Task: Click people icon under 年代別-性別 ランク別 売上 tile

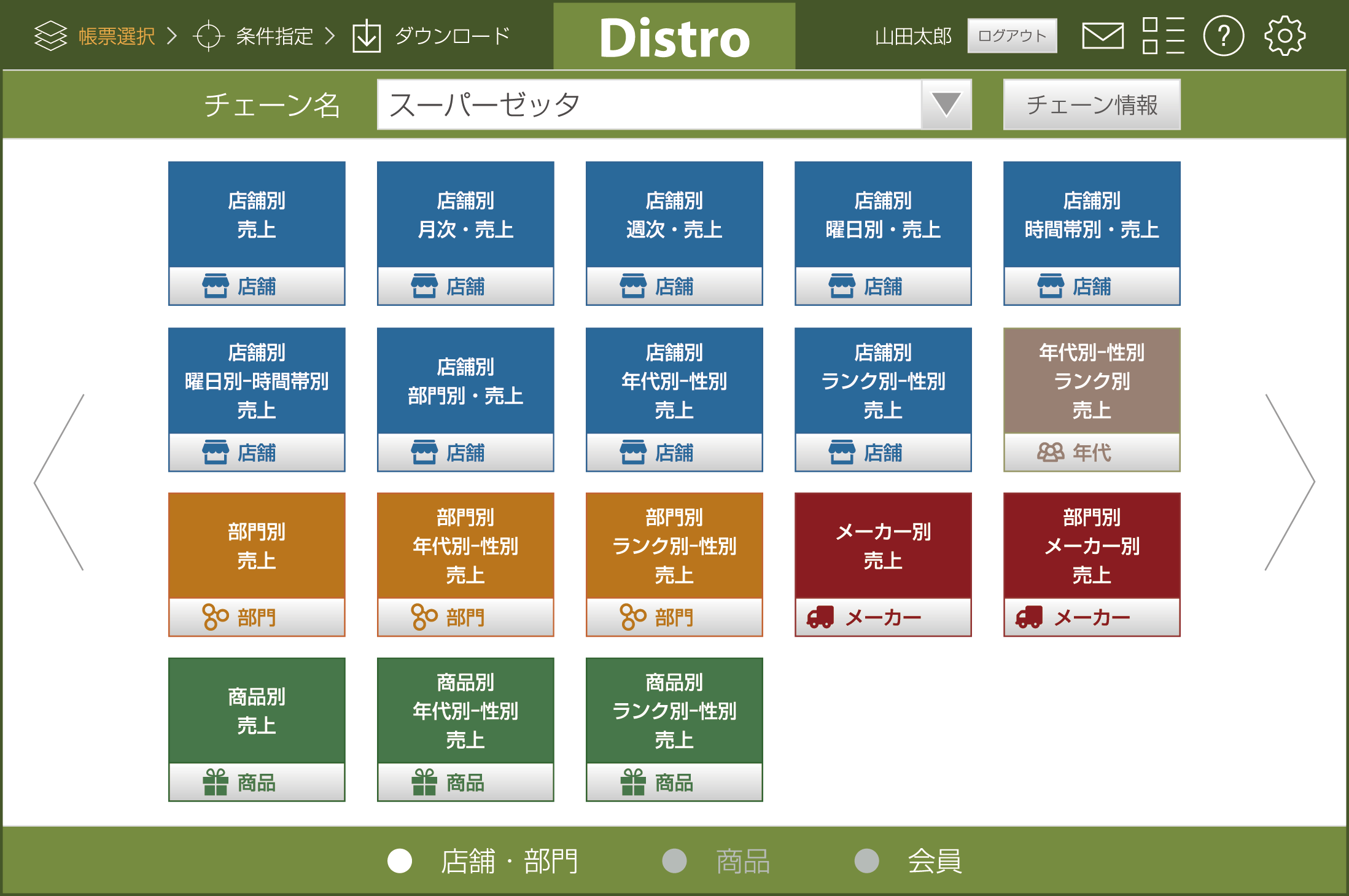Action: click(x=1051, y=452)
